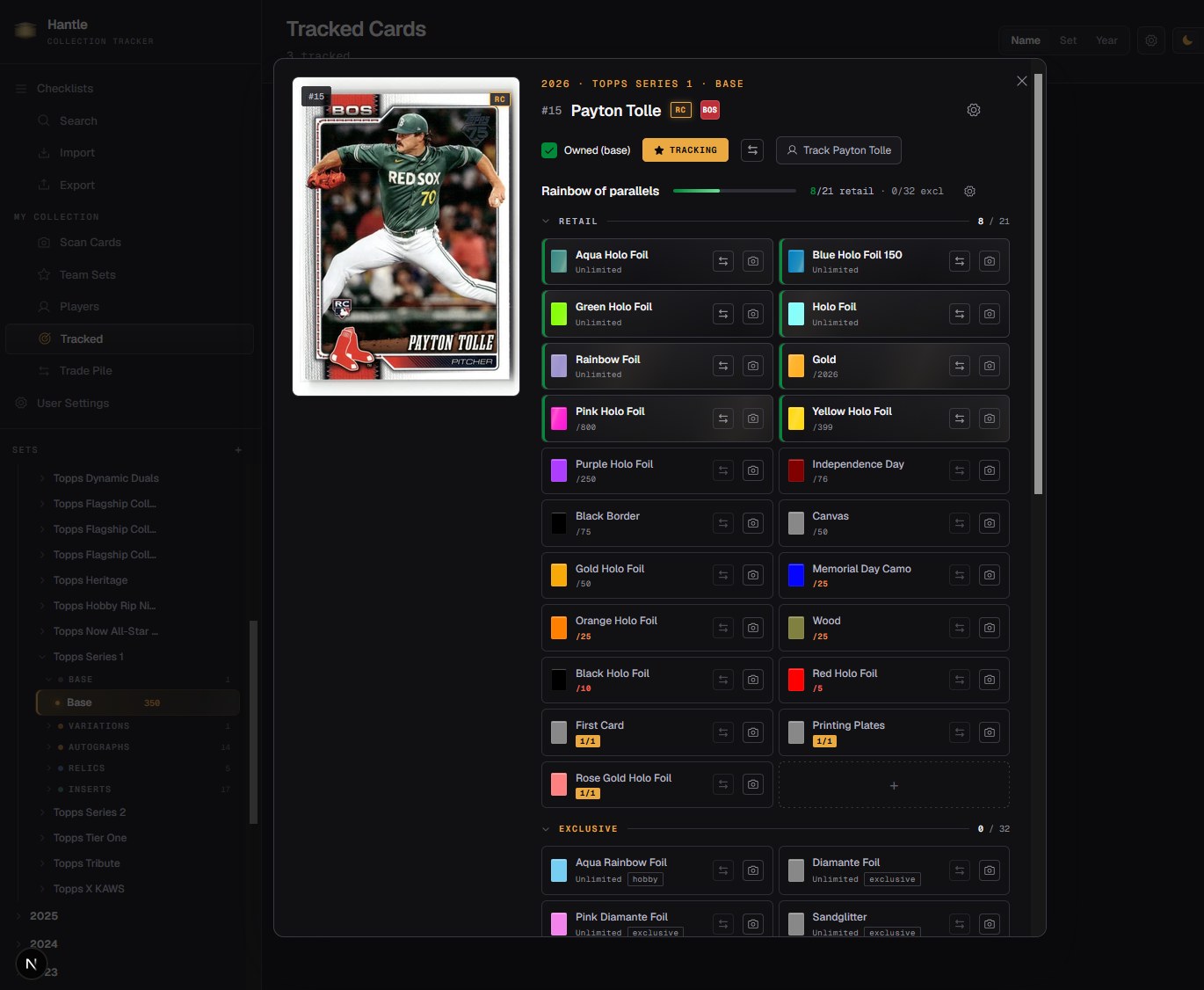
Task: Mark Sandglitter parallel as owned
Action: pos(894,919)
